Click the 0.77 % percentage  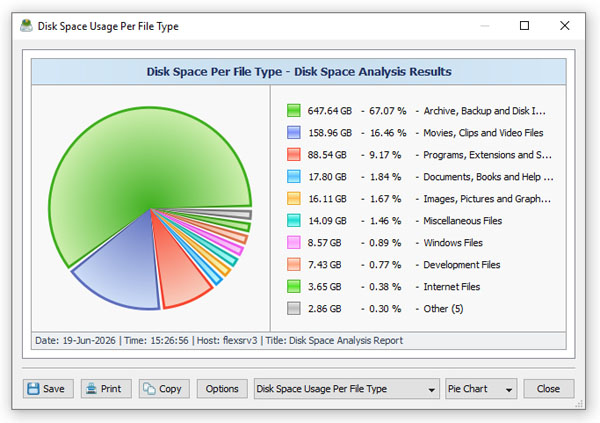click(x=385, y=265)
